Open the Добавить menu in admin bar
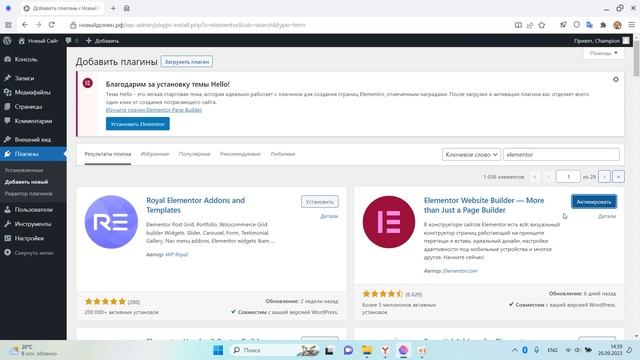 pos(102,41)
